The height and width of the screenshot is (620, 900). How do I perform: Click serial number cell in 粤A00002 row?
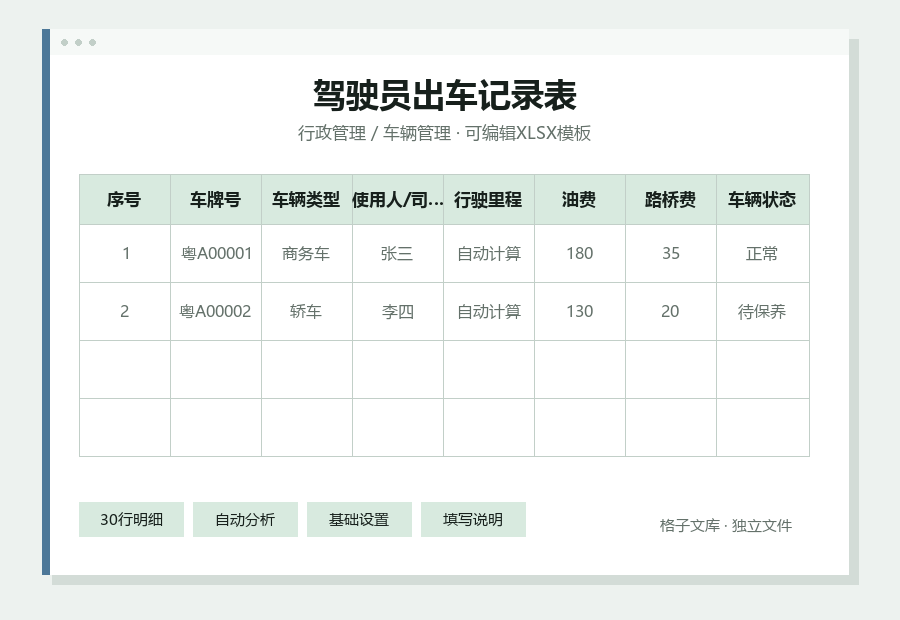click(125, 312)
